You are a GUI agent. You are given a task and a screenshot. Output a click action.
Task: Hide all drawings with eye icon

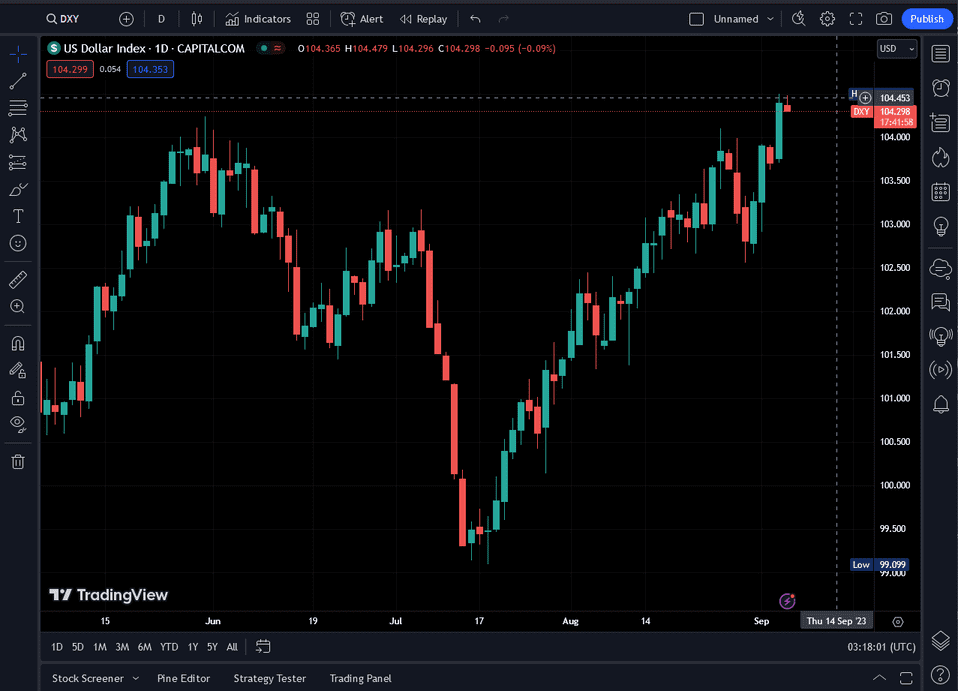[18, 424]
